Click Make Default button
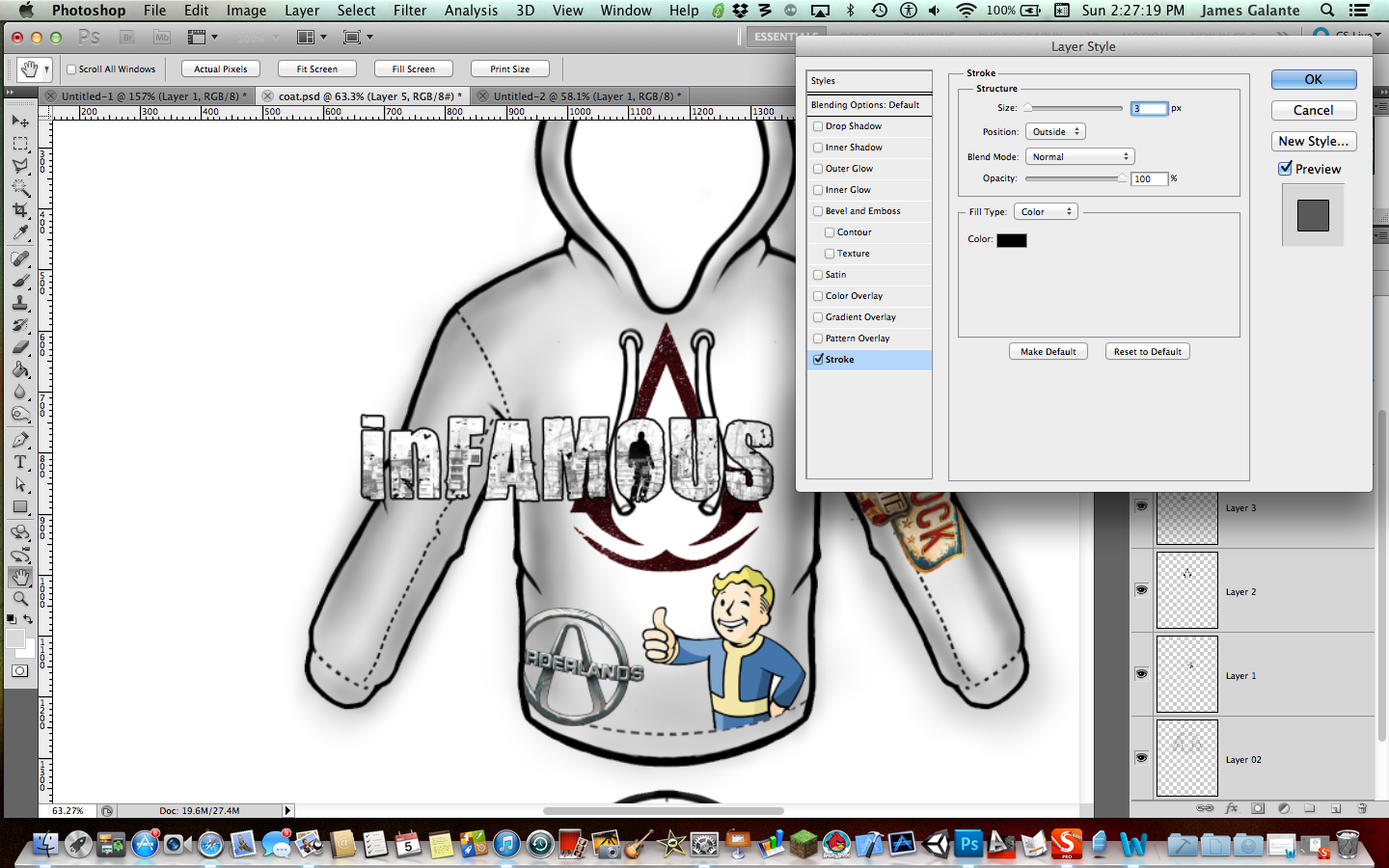1389x868 pixels. (x=1048, y=352)
